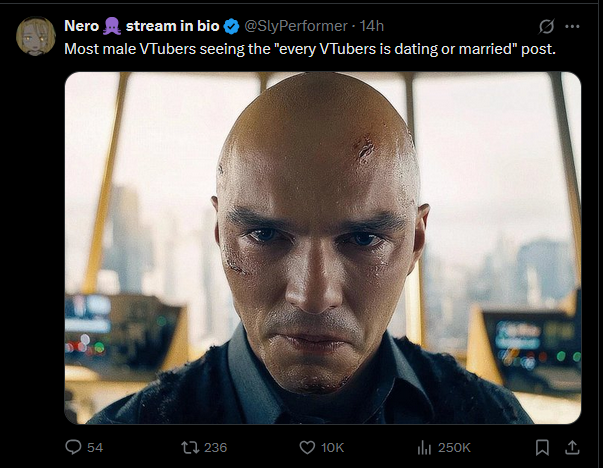Click the like count 10K
This screenshot has height=468, width=603.
tap(333, 447)
